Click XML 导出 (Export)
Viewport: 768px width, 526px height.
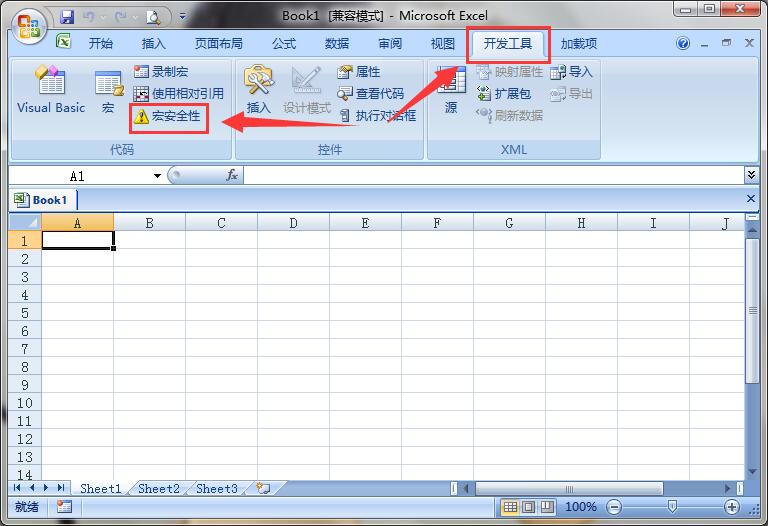[572, 94]
